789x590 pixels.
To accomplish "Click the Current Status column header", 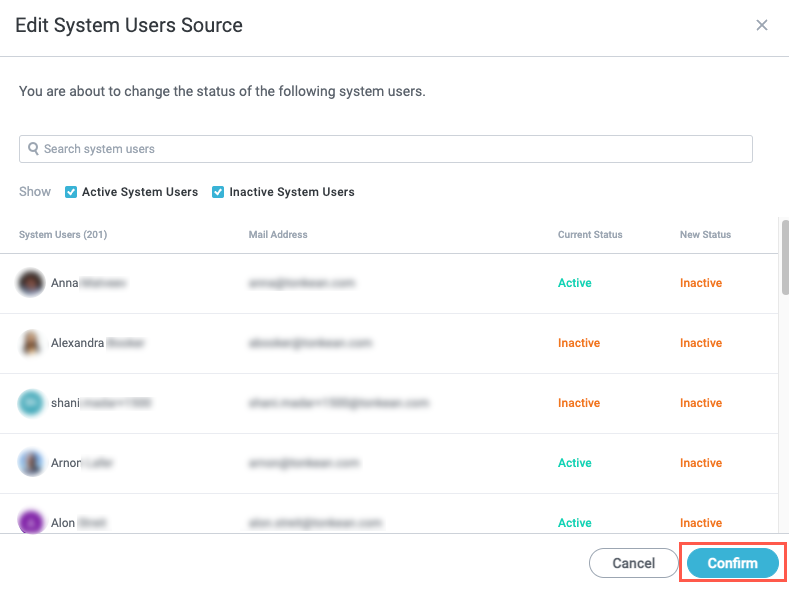I will pyautogui.click(x=590, y=235).
